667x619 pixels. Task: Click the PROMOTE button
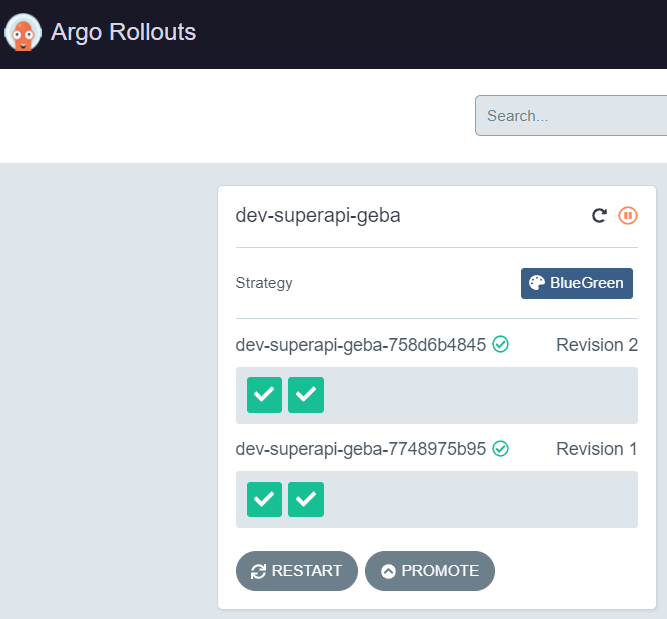click(x=430, y=571)
